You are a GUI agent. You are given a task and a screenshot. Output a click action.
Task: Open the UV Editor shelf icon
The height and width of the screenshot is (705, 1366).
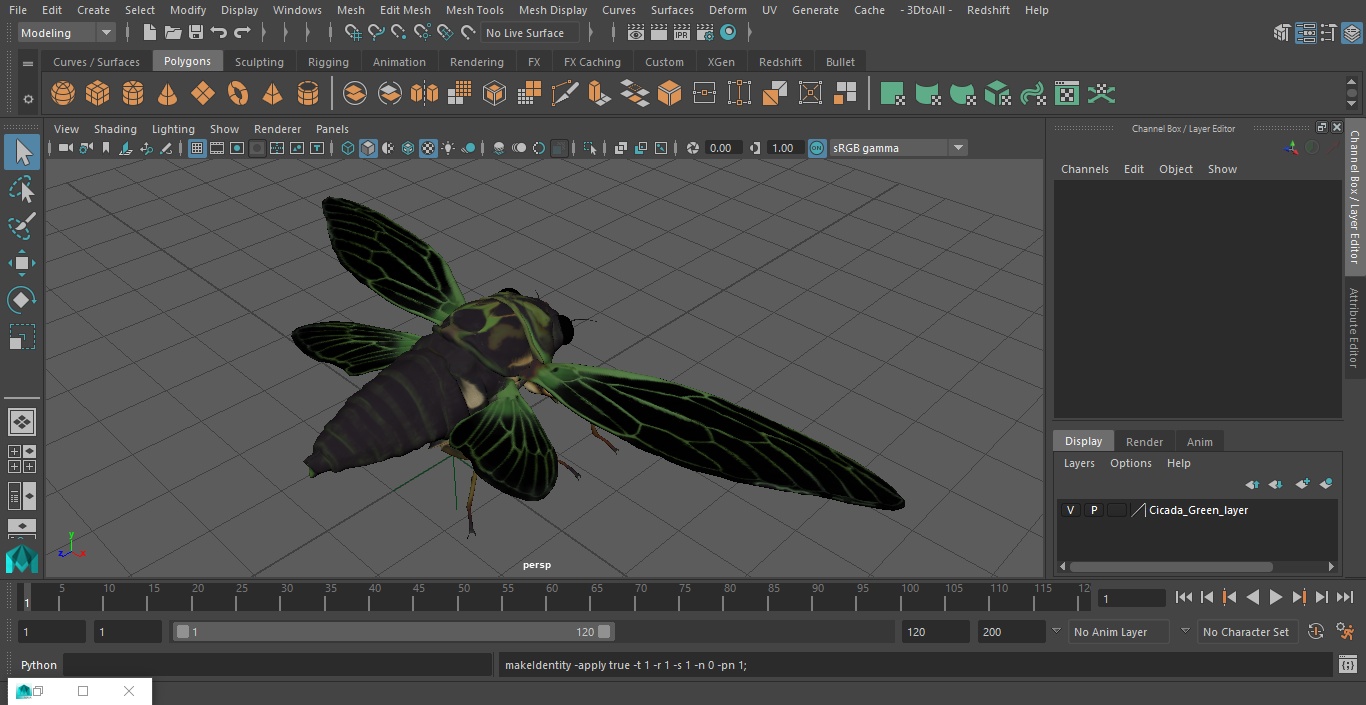1067,94
